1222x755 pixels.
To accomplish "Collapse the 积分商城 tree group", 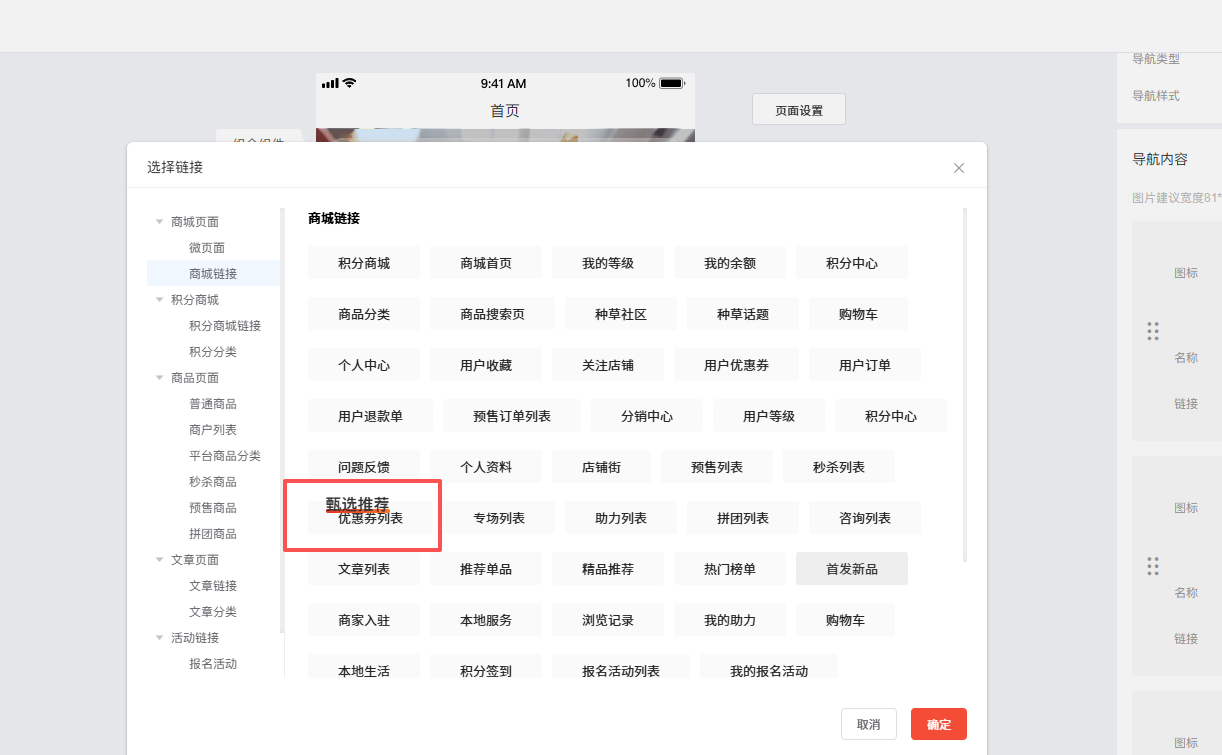I will [159, 300].
